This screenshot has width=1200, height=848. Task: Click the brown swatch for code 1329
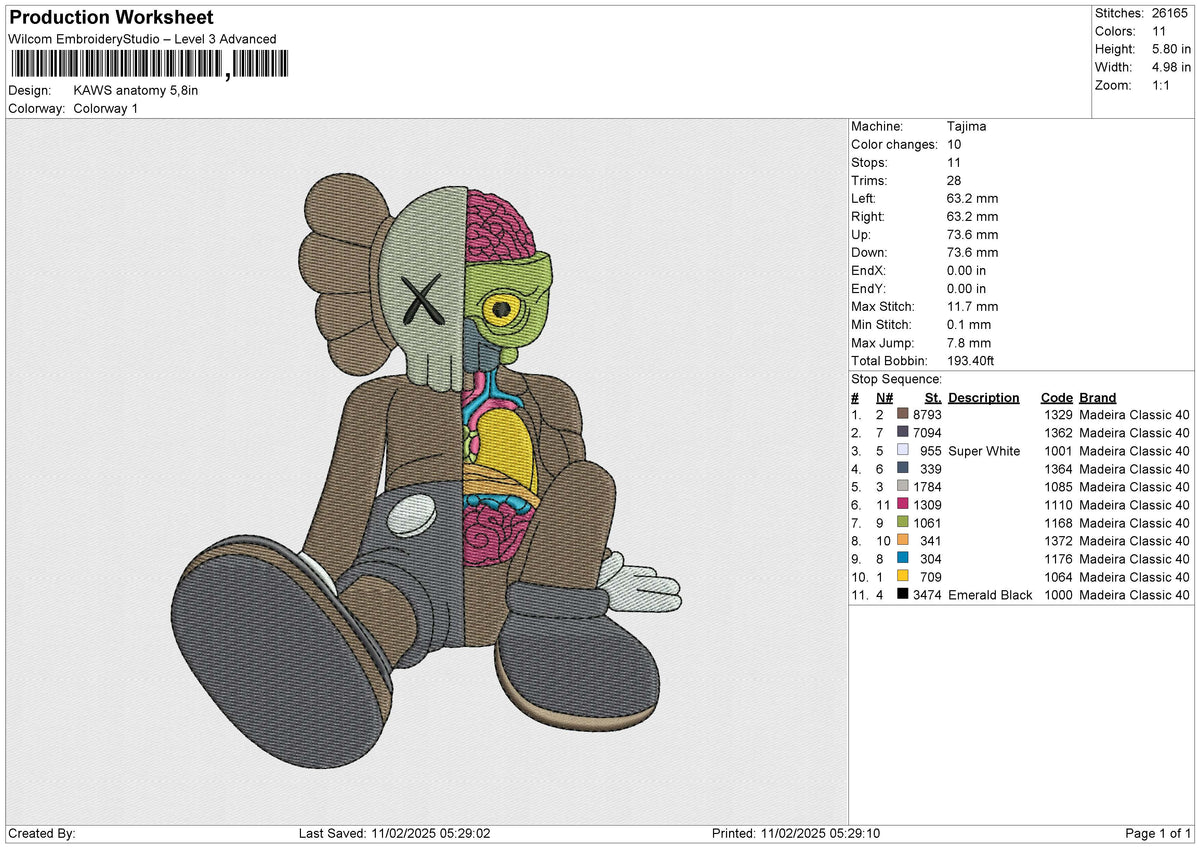903,414
